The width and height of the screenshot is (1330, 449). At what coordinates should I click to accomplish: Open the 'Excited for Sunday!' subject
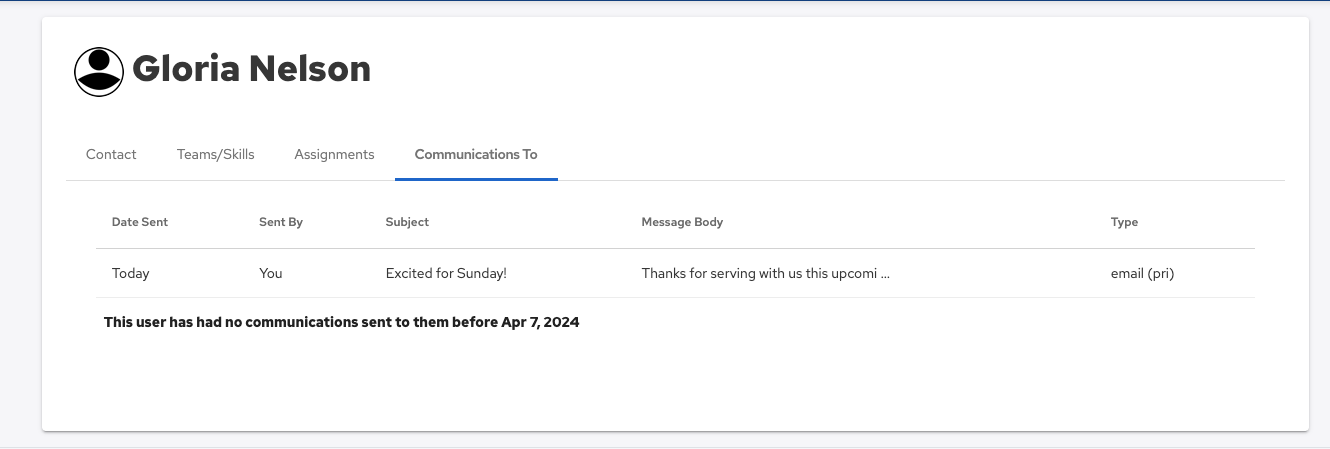(446, 273)
